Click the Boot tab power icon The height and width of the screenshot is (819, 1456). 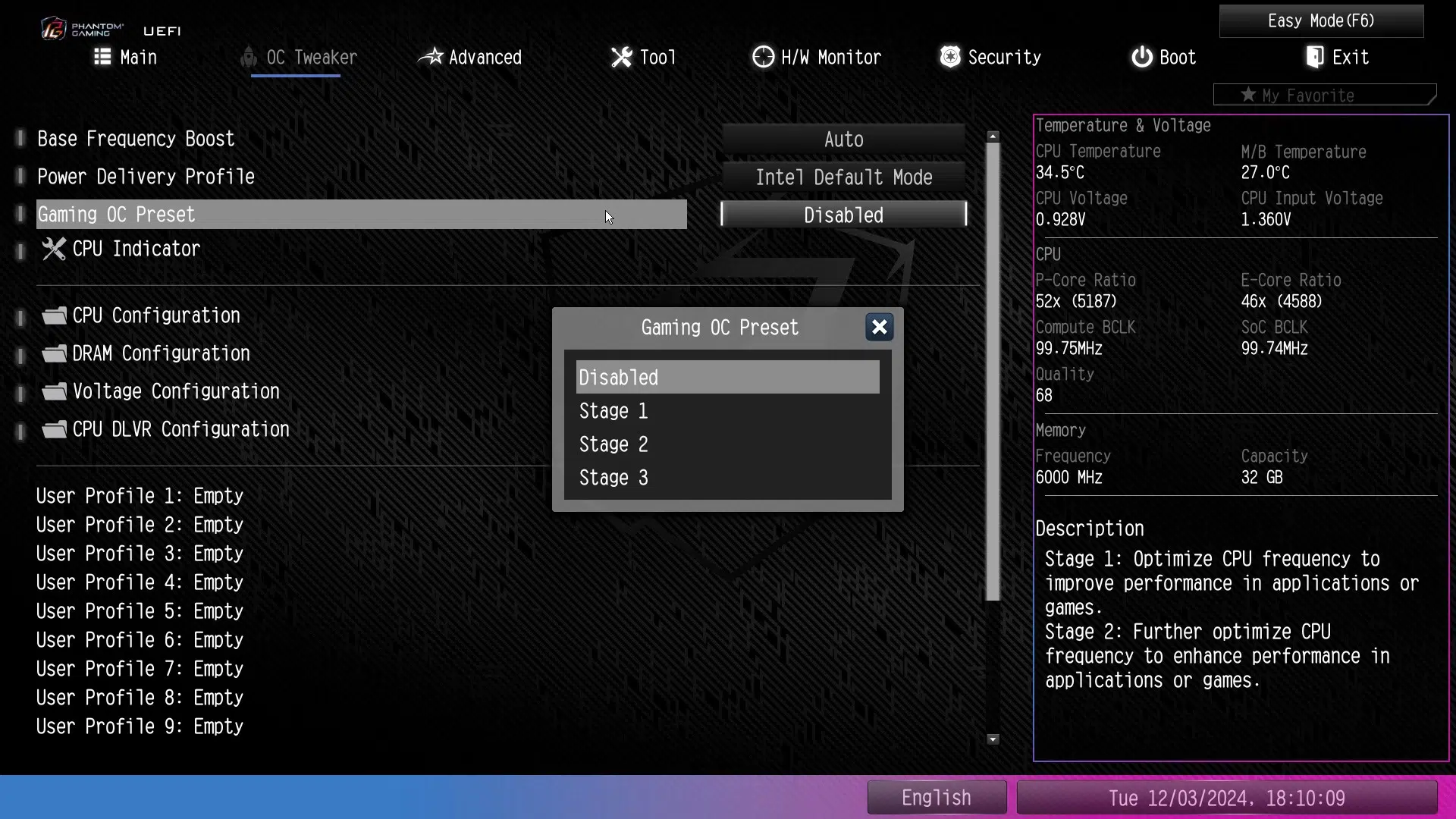[1142, 57]
